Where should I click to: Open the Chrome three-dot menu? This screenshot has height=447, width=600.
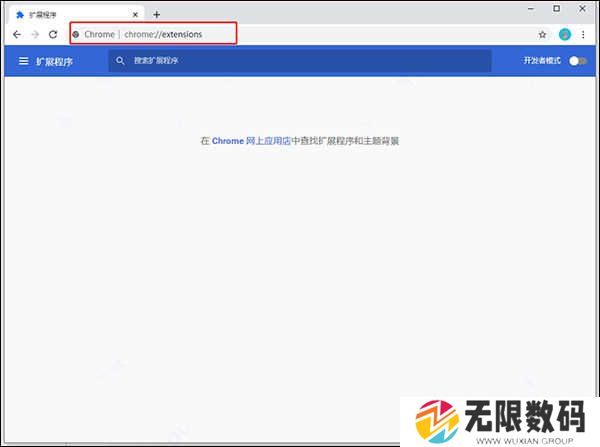point(583,34)
